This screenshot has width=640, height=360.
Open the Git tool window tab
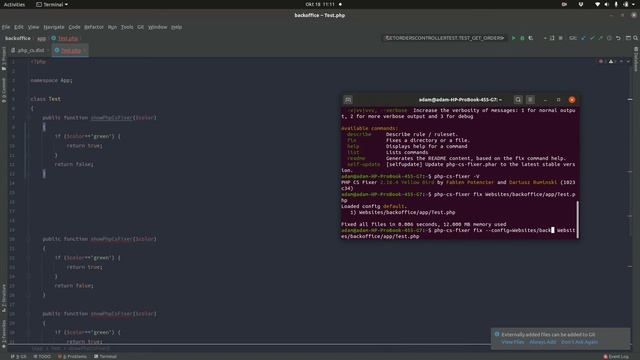pyautogui.click(x=19, y=356)
